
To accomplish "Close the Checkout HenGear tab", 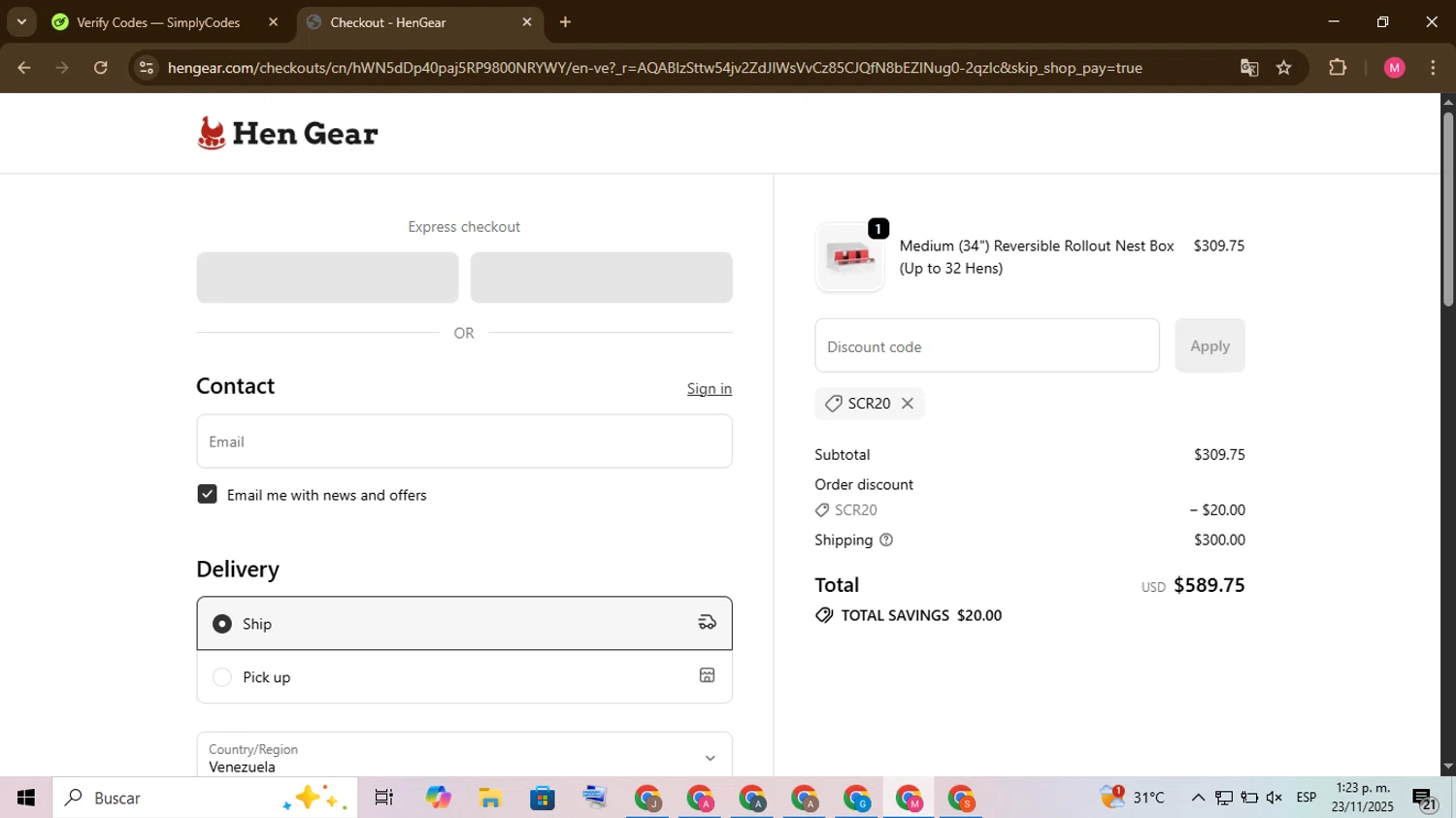I will pyautogui.click(x=527, y=22).
